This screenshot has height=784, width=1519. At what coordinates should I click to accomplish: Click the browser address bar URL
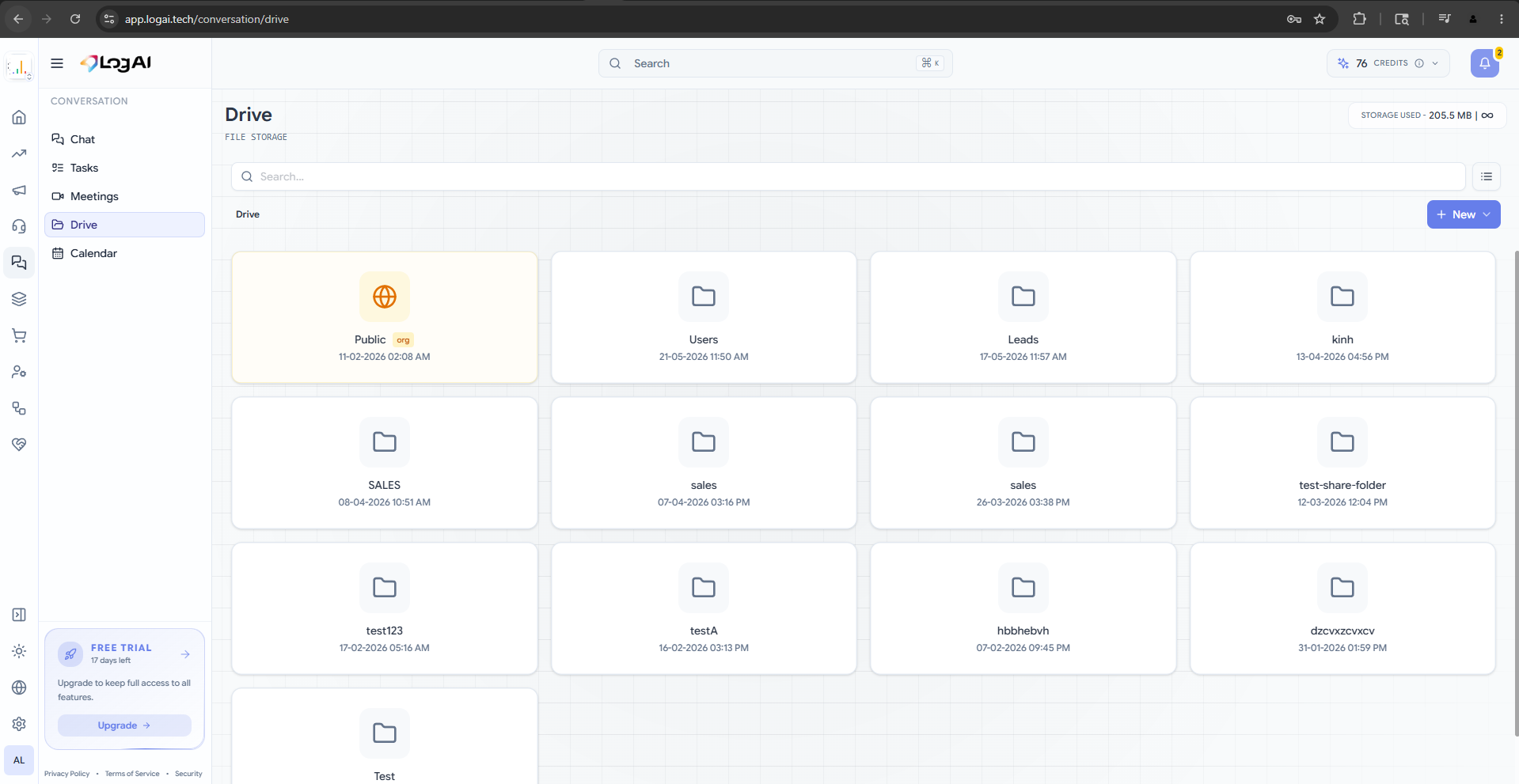click(x=207, y=19)
